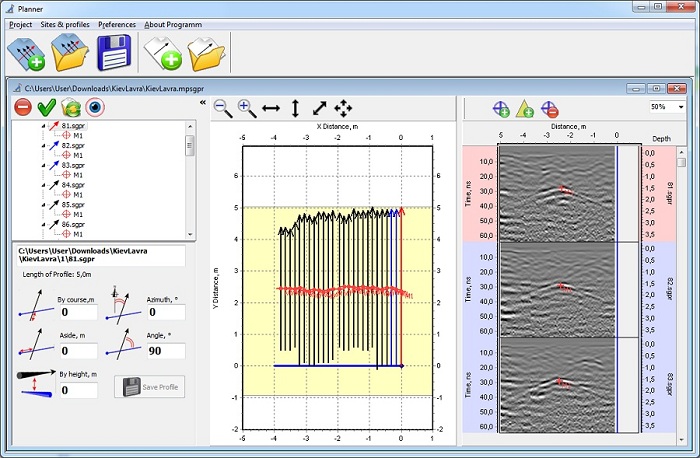Collapse left panel with double chevron
This screenshot has width=700, height=458.
click(x=203, y=102)
